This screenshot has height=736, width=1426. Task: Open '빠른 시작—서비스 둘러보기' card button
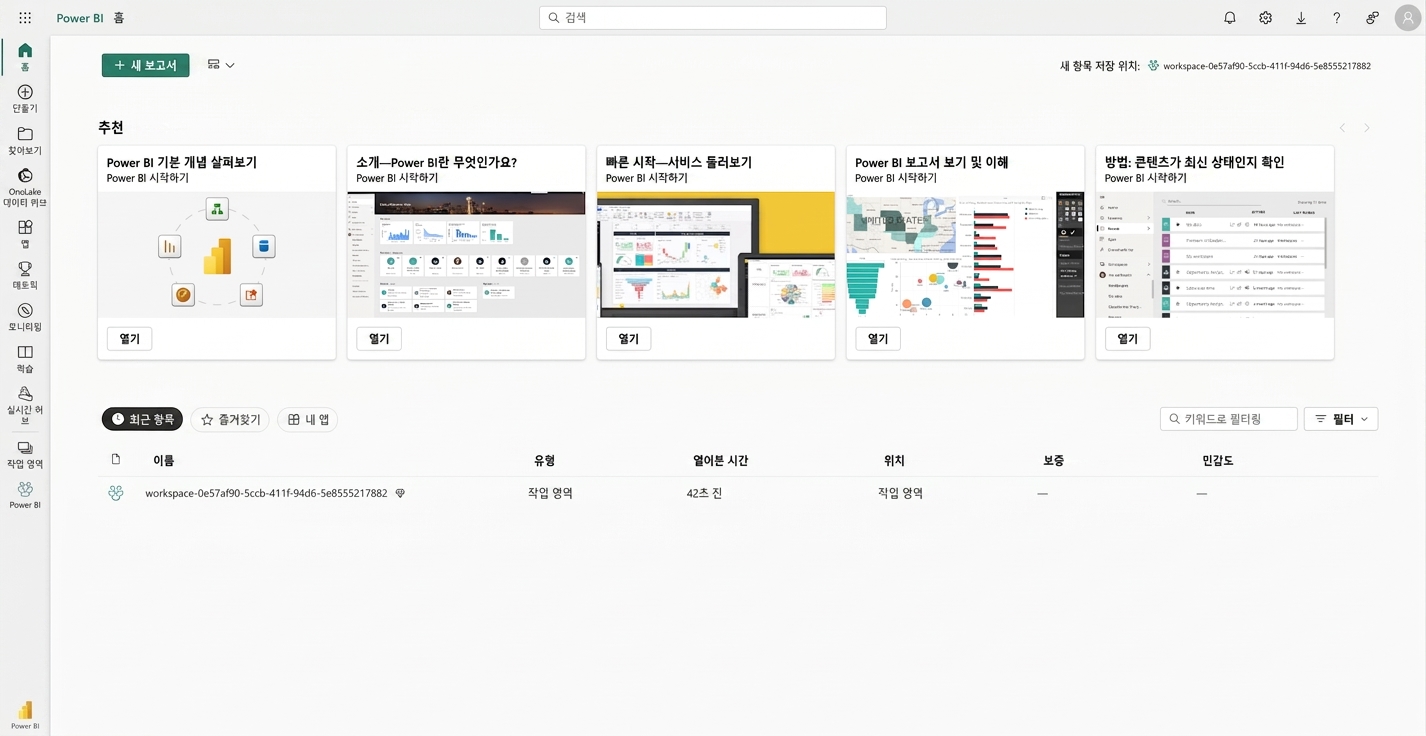628,339
